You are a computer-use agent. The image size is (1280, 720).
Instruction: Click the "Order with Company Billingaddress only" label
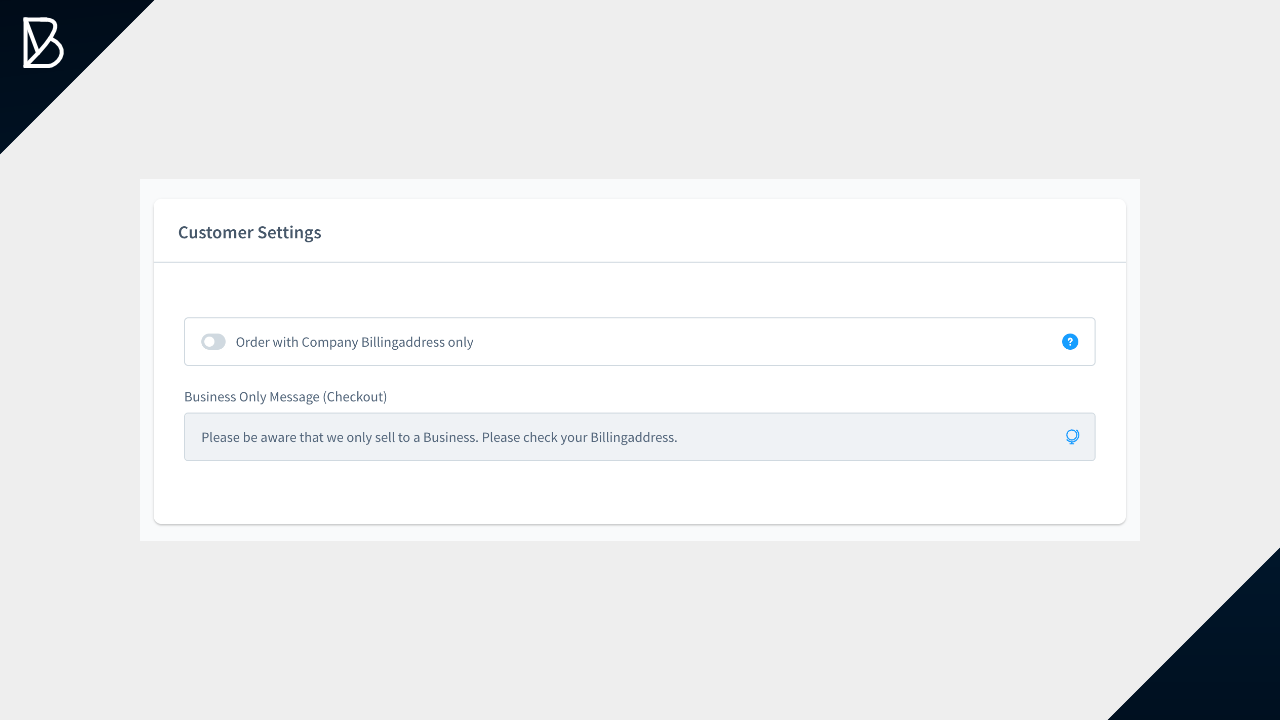point(354,342)
